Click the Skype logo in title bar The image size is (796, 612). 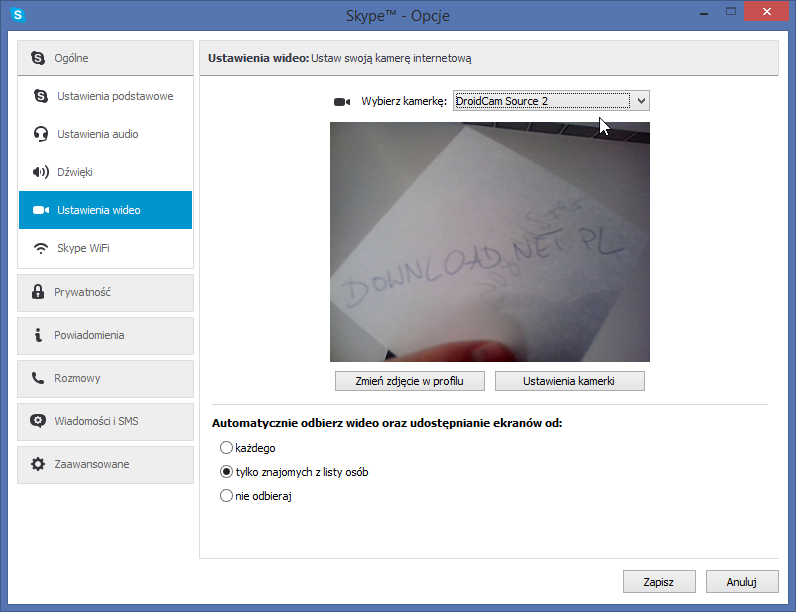tap(18, 15)
